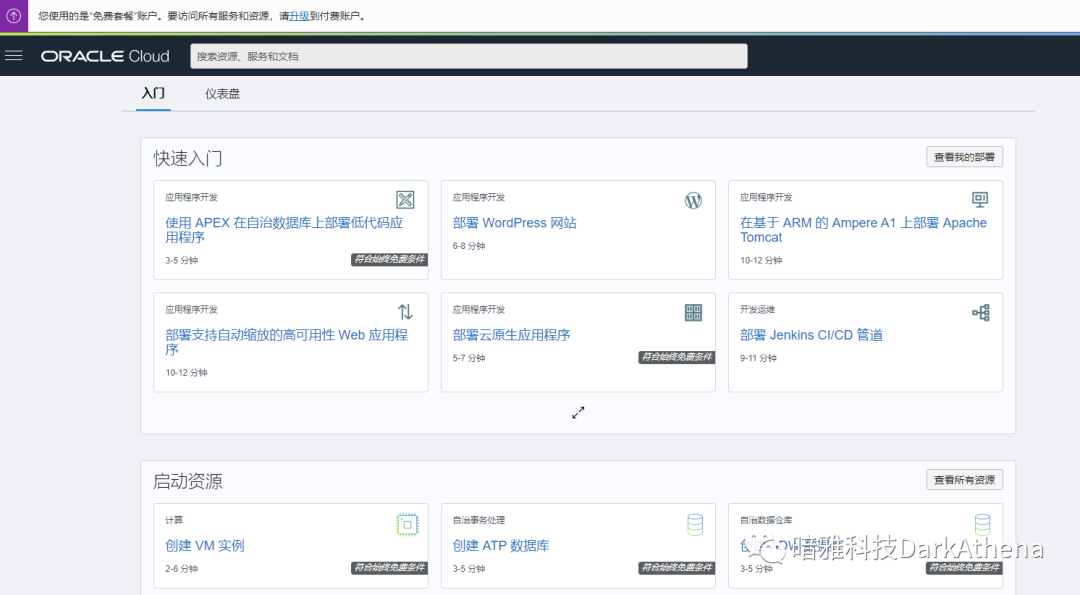Click the cloud native app grid icon
This screenshot has width=1080, height=595.
693,313
